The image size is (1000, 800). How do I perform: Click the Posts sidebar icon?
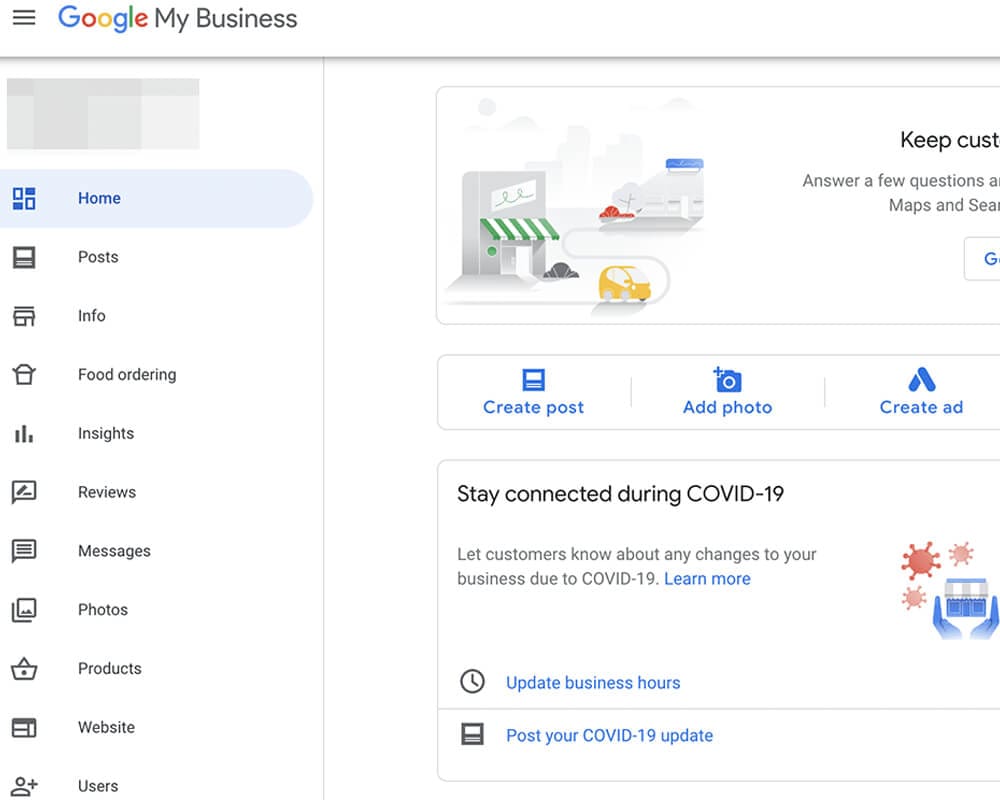[24, 258]
